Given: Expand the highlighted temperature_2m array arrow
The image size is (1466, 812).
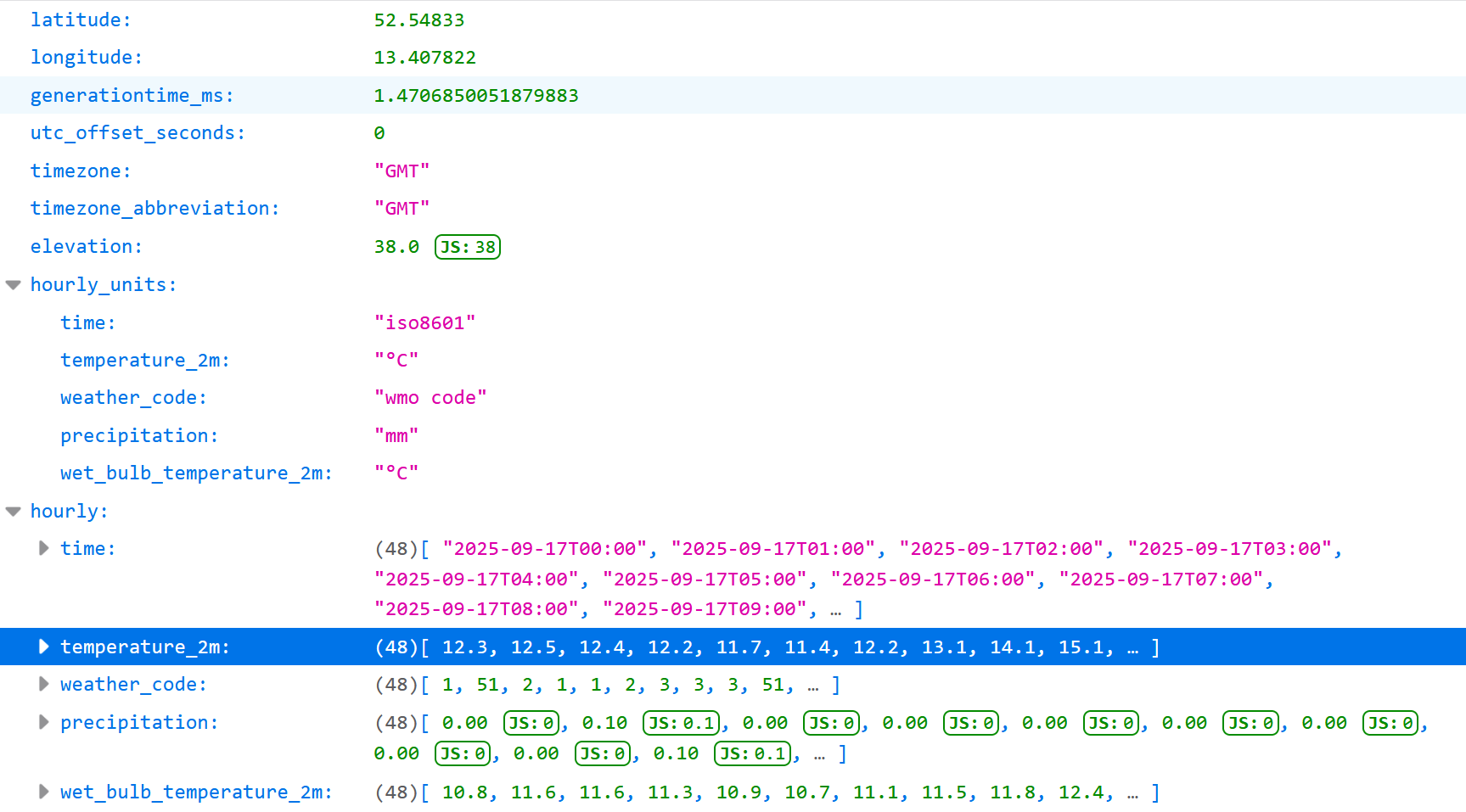Looking at the screenshot, I should 43,647.
